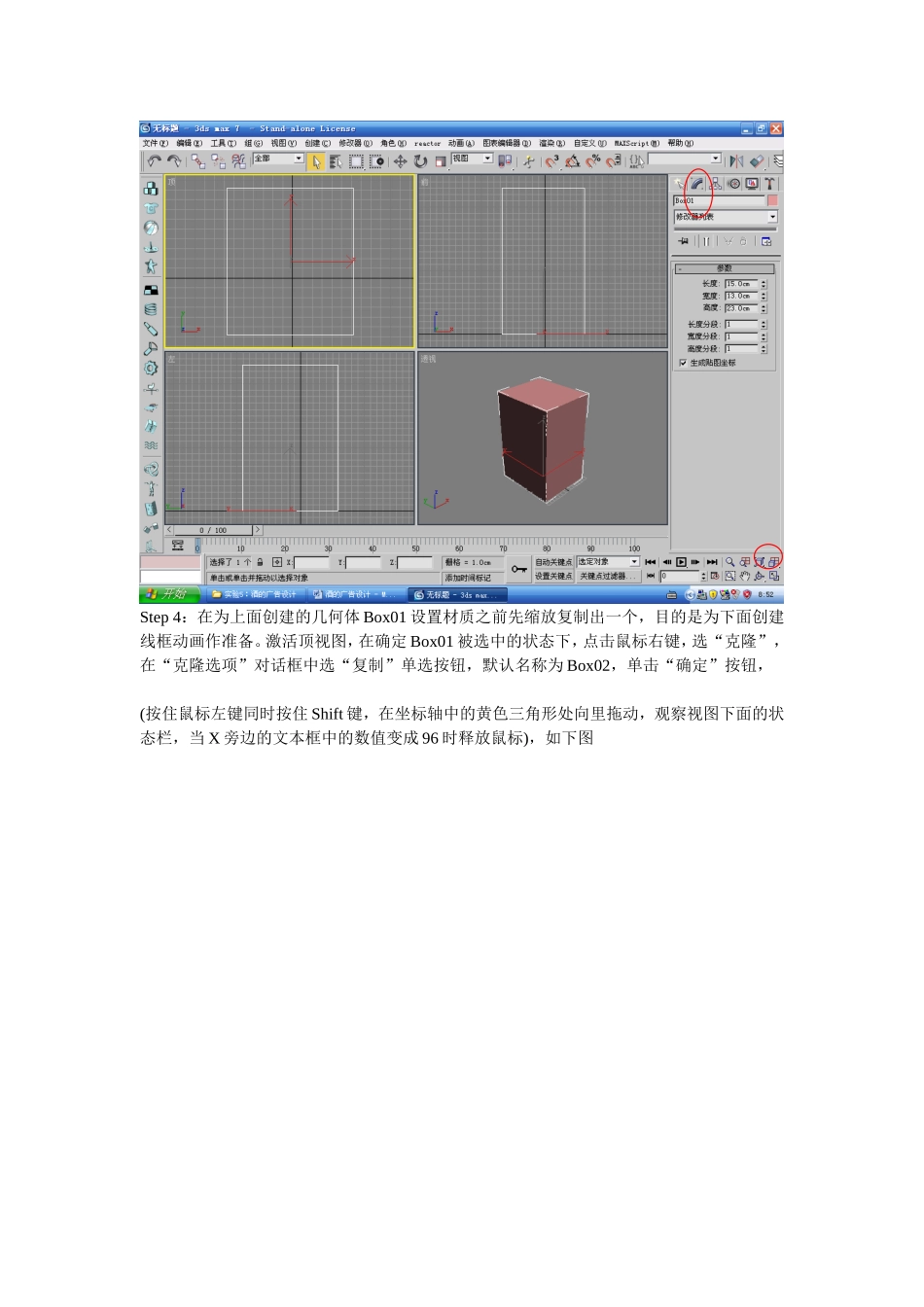Activate the Select and Move tool
The height and width of the screenshot is (1307, 924).
(400, 161)
